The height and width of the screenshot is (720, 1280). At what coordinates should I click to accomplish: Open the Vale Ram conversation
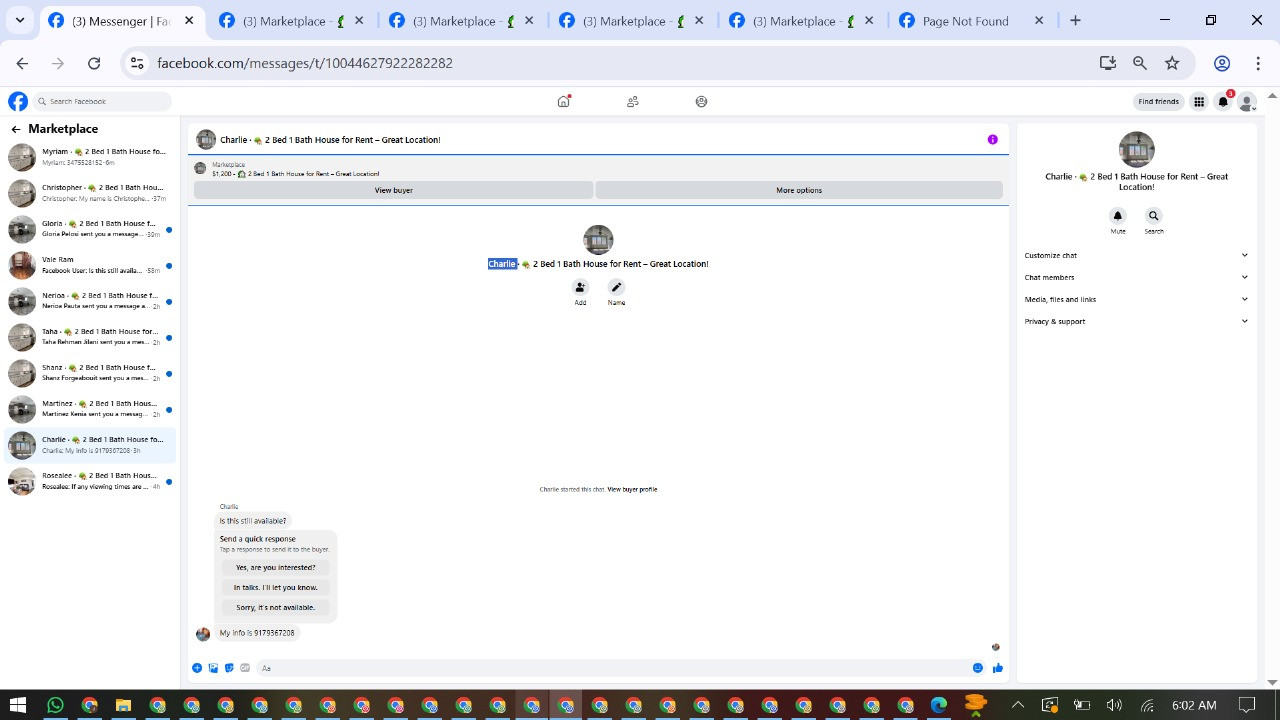point(90,265)
